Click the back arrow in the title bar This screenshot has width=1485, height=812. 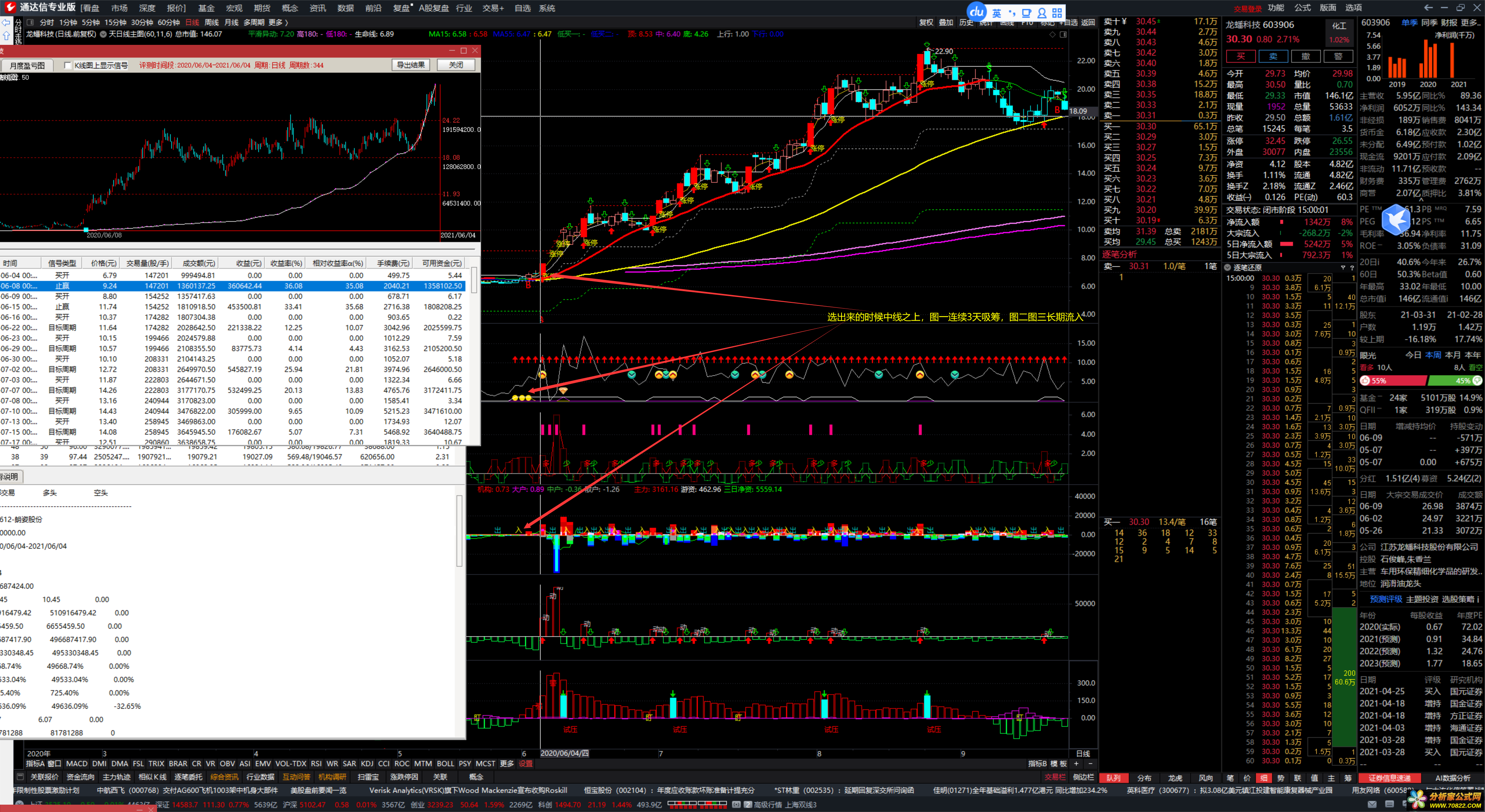[1428, 7]
